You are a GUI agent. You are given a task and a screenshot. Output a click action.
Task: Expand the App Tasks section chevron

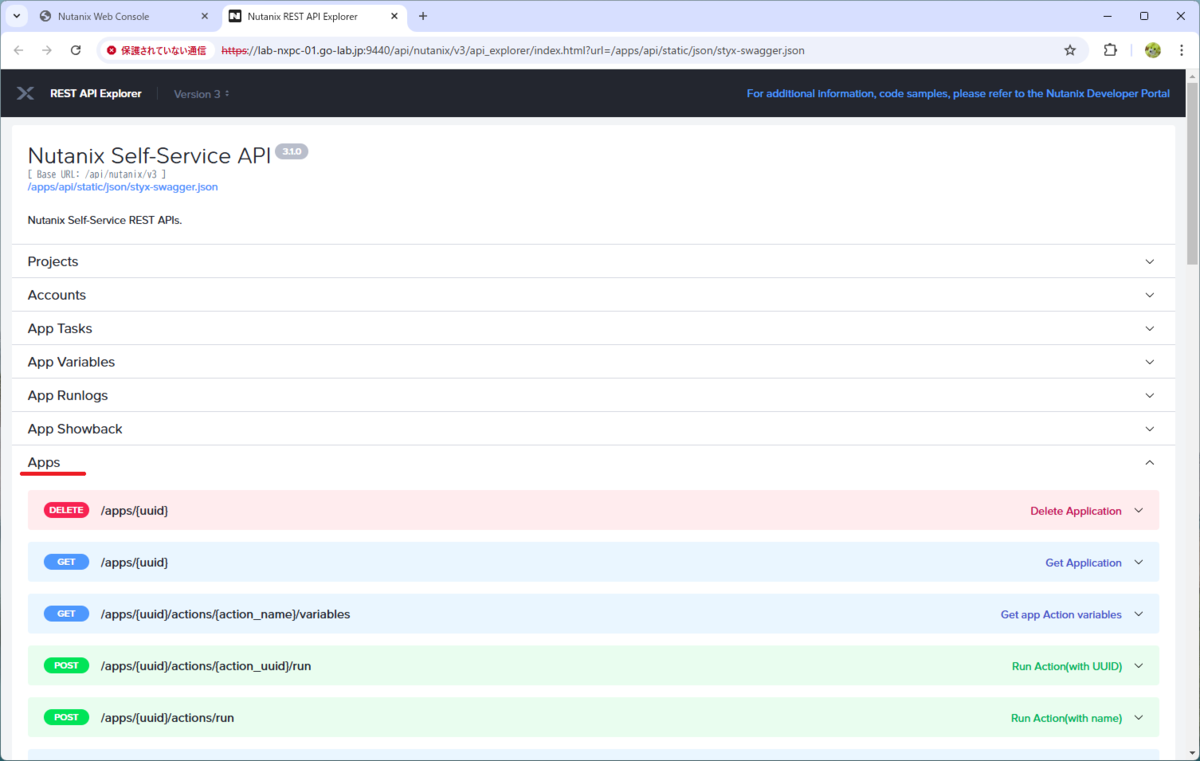pyautogui.click(x=1149, y=329)
